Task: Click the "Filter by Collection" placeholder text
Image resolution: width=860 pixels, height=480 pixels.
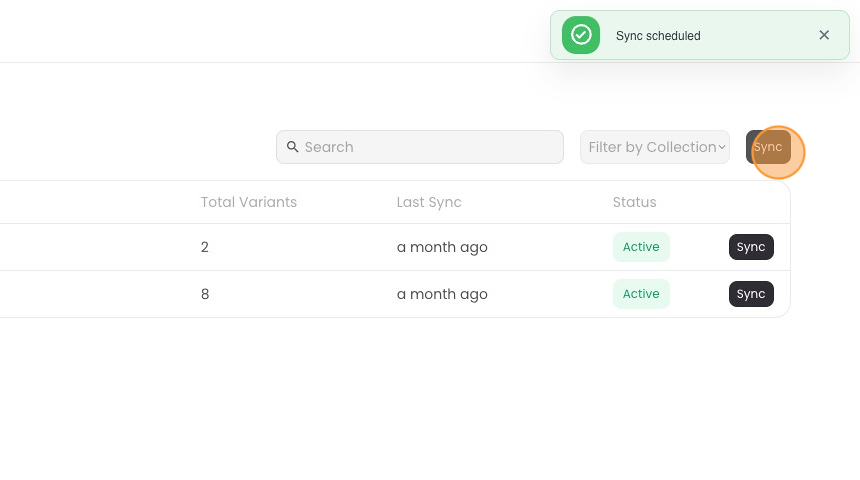Action: 652,147
